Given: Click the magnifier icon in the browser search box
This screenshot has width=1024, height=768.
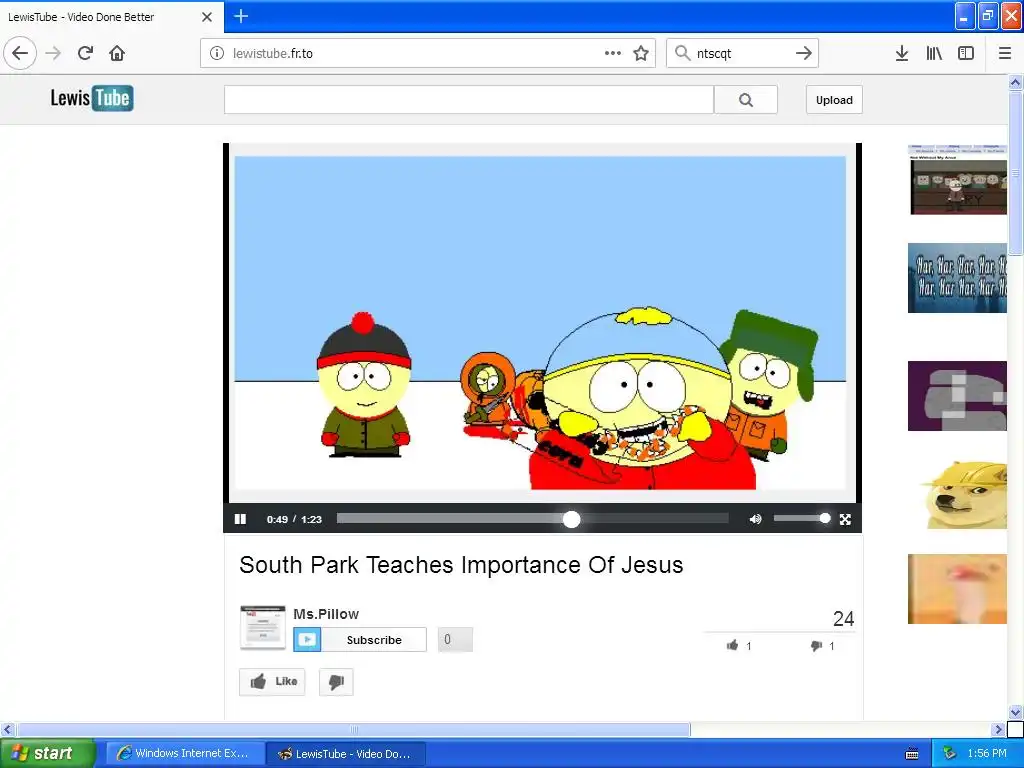Looking at the screenshot, I should (x=682, y=52).
